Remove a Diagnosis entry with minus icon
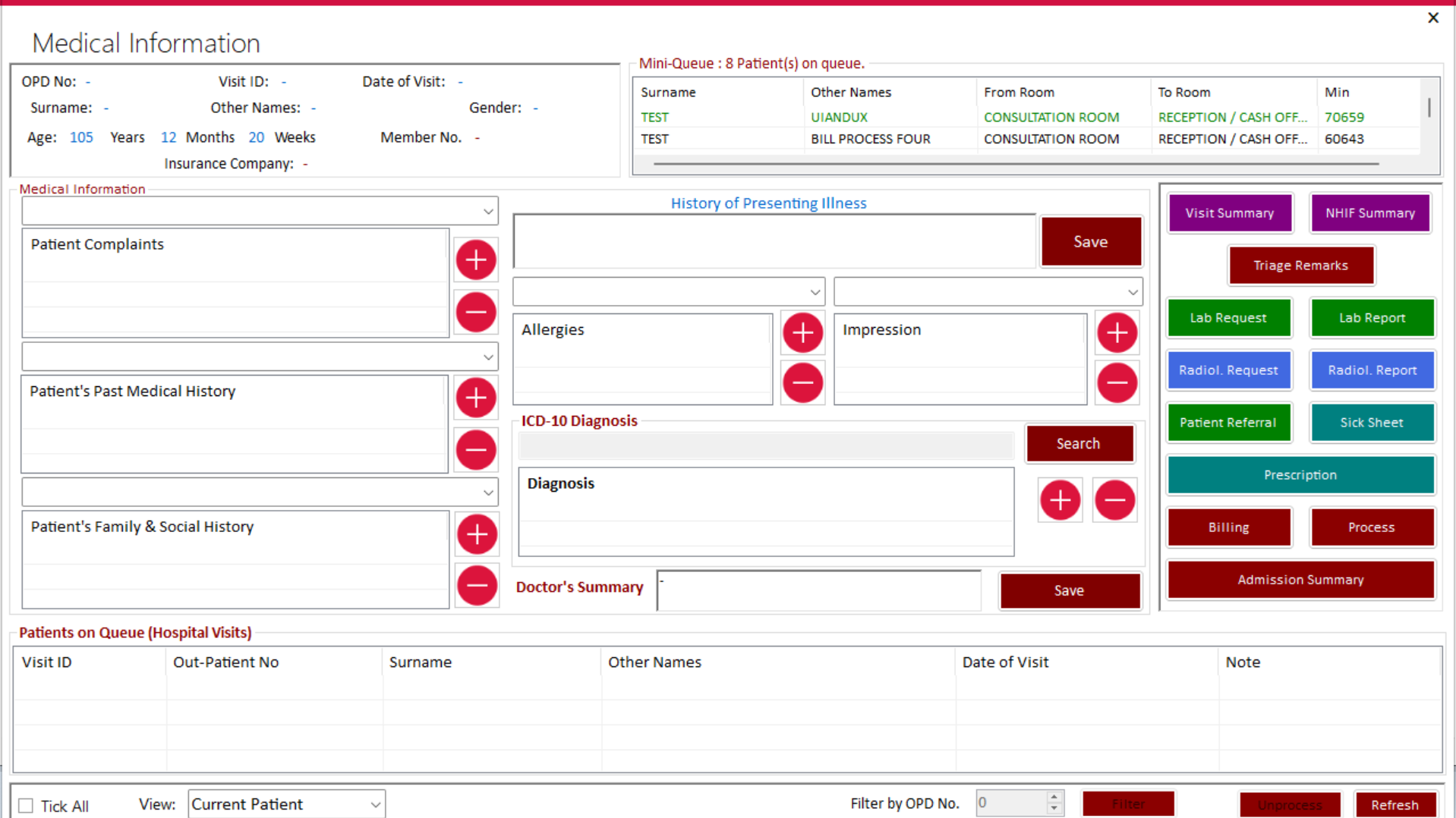Viewport: 1456px width, 818px height. coord(1114,500)
